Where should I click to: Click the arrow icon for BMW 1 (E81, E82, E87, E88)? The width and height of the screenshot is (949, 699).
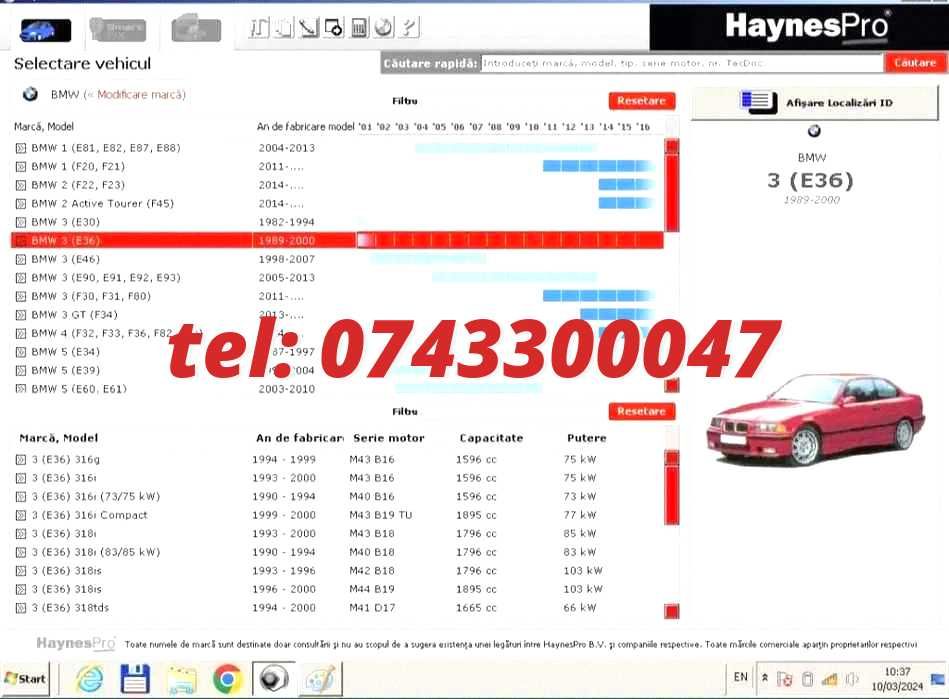(21, 148)
